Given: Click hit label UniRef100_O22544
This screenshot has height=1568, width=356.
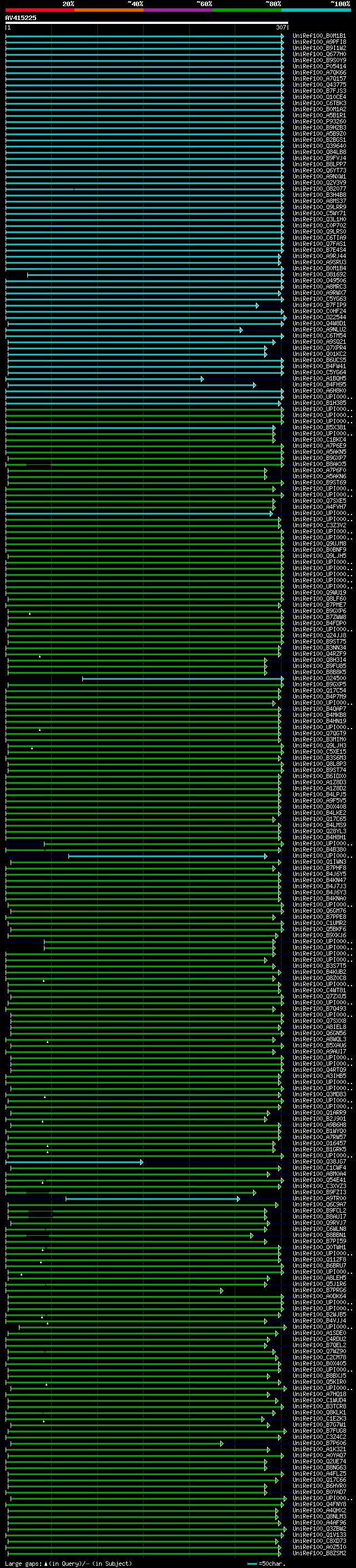Looking at the screenshot, I should coord(319,318).
